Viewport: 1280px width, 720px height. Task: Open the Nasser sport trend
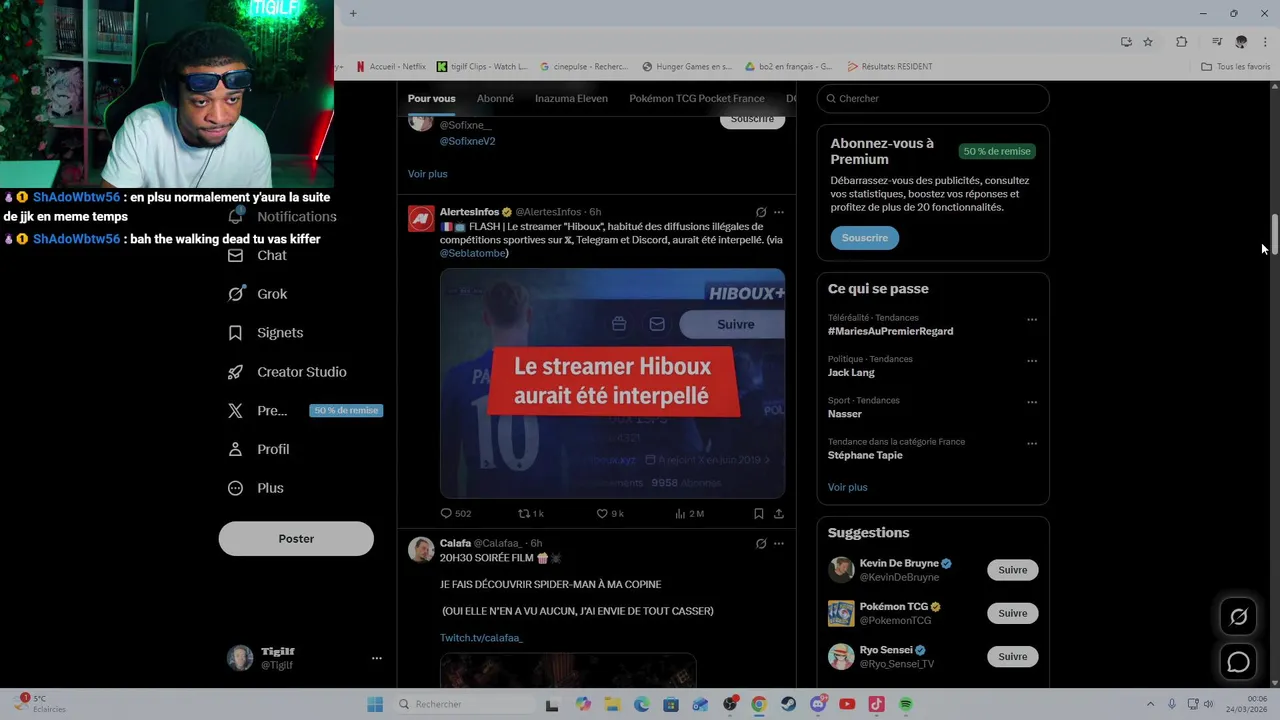tap(845, 414)
